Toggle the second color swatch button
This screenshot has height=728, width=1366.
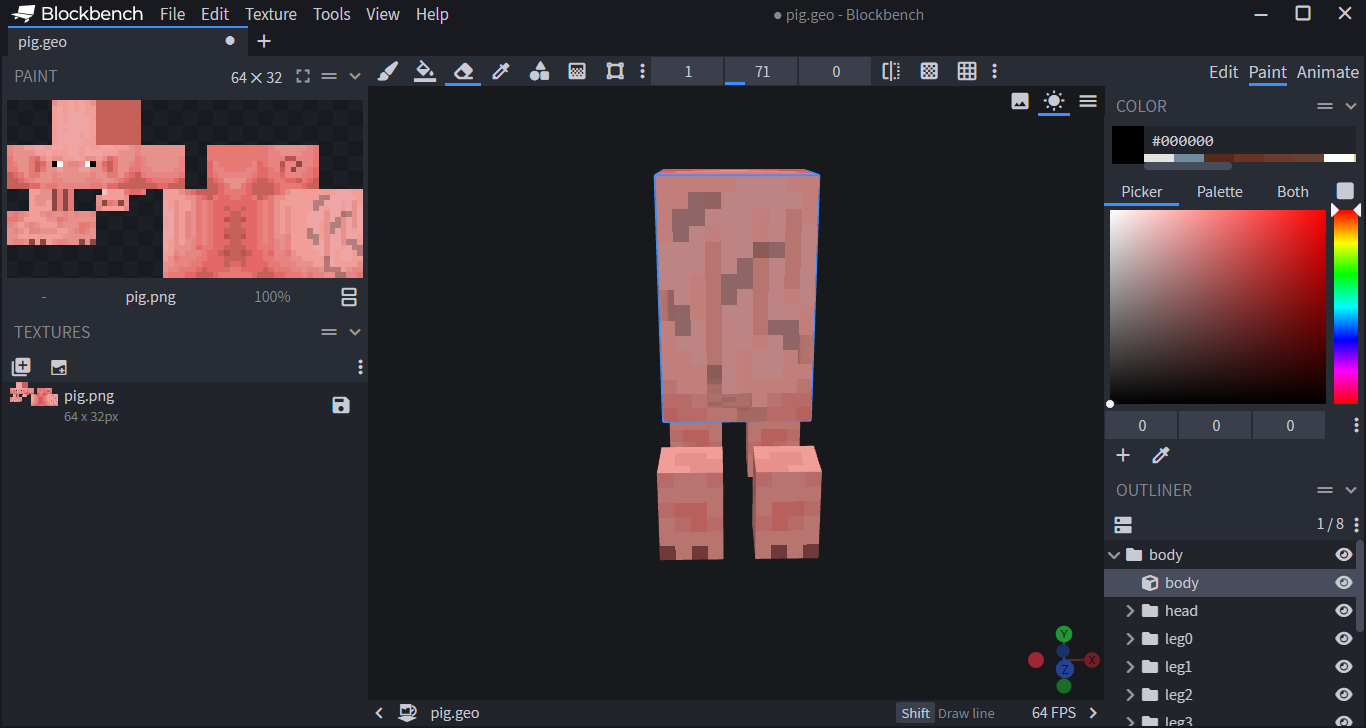[1345, 191]
